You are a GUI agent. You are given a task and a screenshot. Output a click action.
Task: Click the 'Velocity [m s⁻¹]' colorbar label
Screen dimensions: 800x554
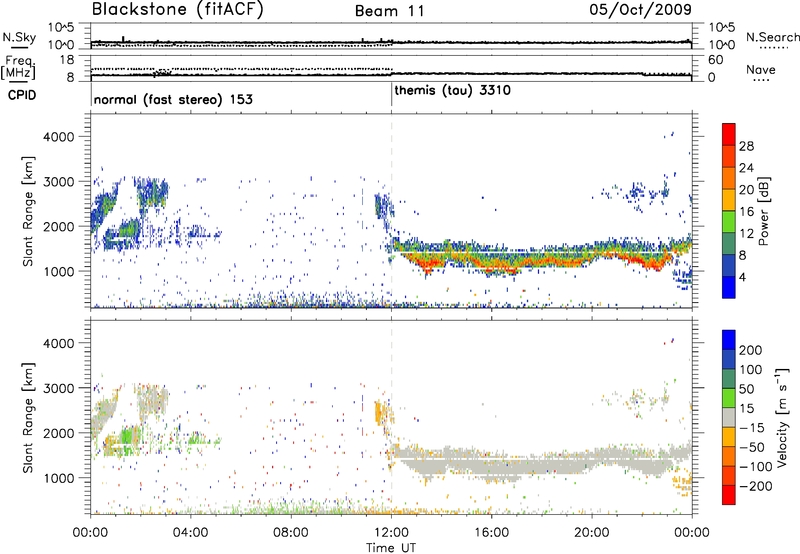click(782, 417)
